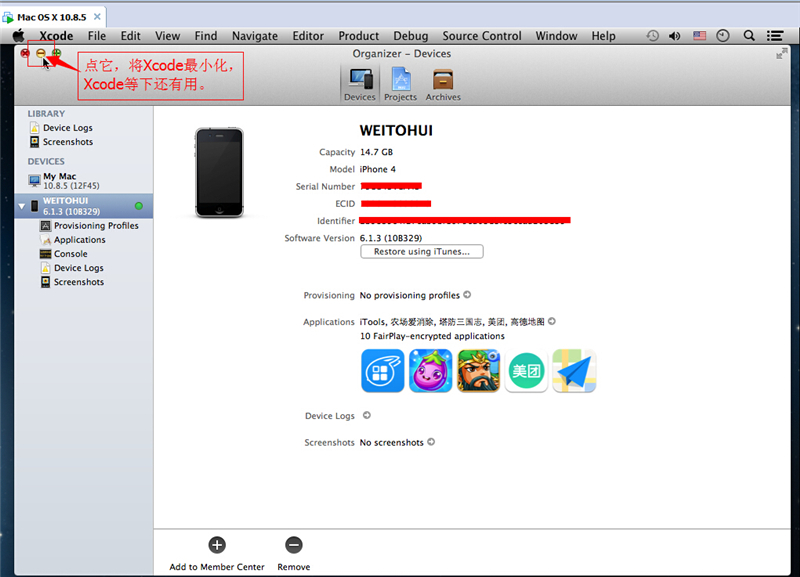Open the Xcode menu
This screenshot has height=577, width=800.
56,36
